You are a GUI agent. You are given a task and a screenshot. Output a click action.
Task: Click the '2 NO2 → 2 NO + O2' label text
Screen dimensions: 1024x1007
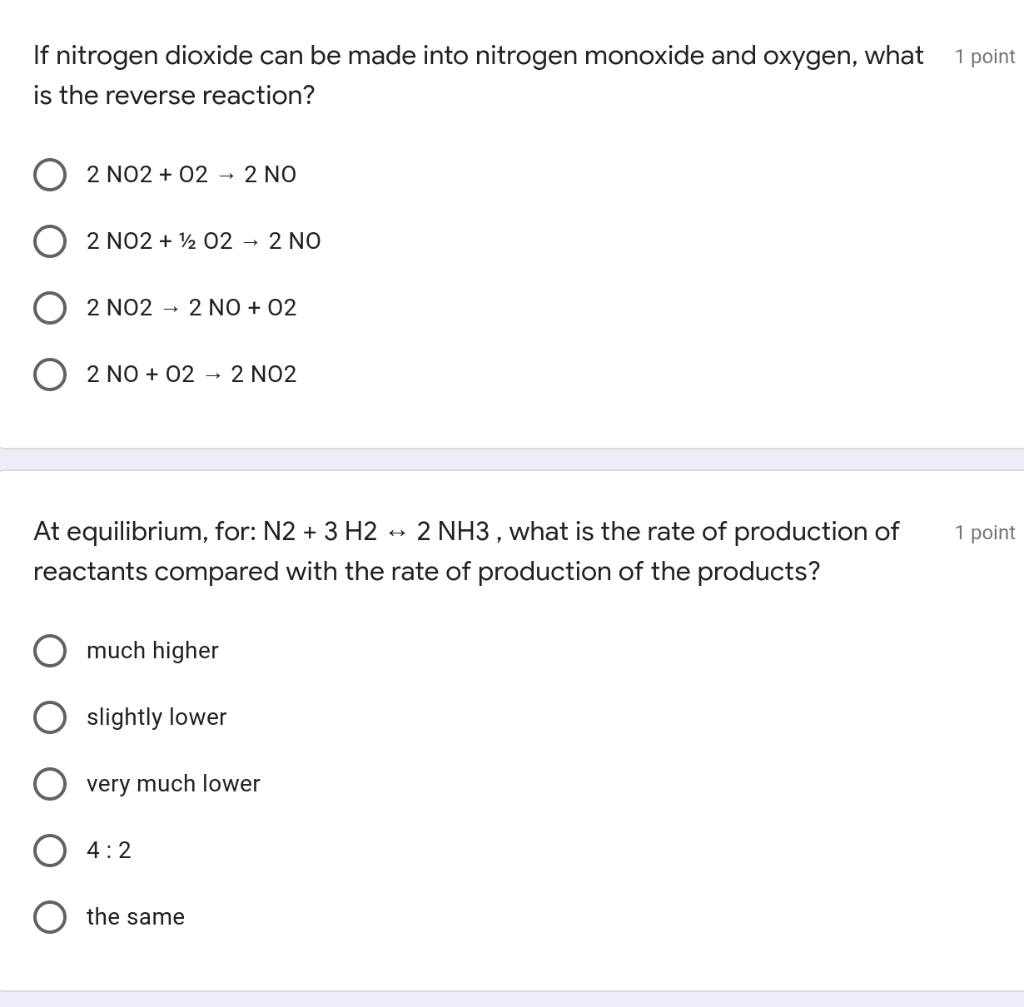point(191,308)
